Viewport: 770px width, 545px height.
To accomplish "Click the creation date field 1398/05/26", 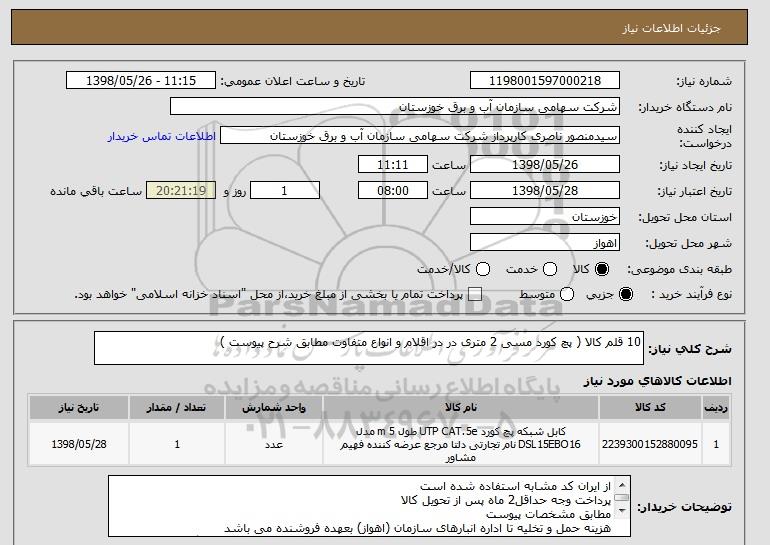I will pyautogui.click(x=545, y=164).
